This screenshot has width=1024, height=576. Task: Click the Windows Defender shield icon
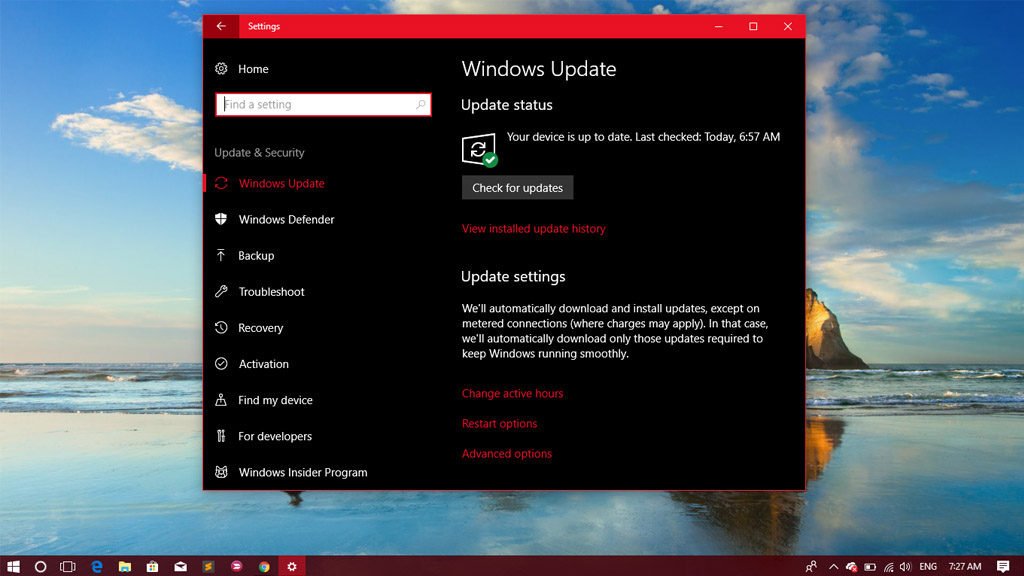click(221, 219)
